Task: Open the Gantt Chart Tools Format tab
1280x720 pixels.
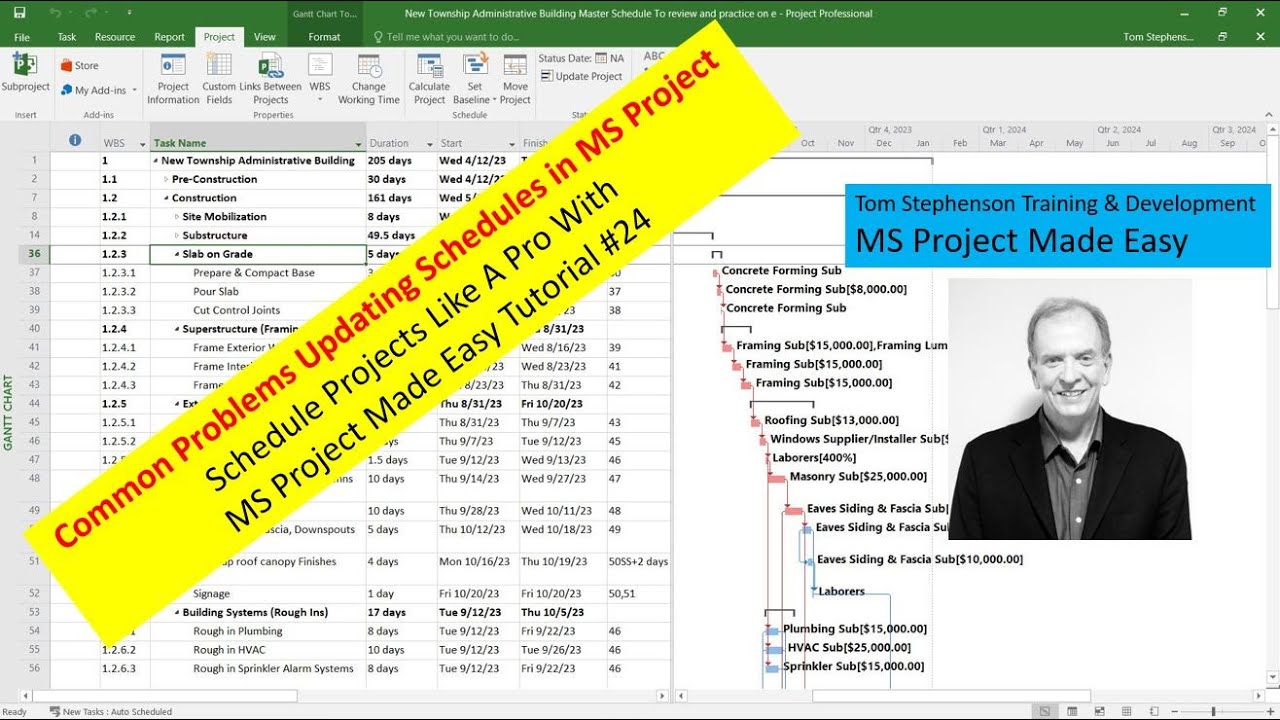Action: pos(324,37)
